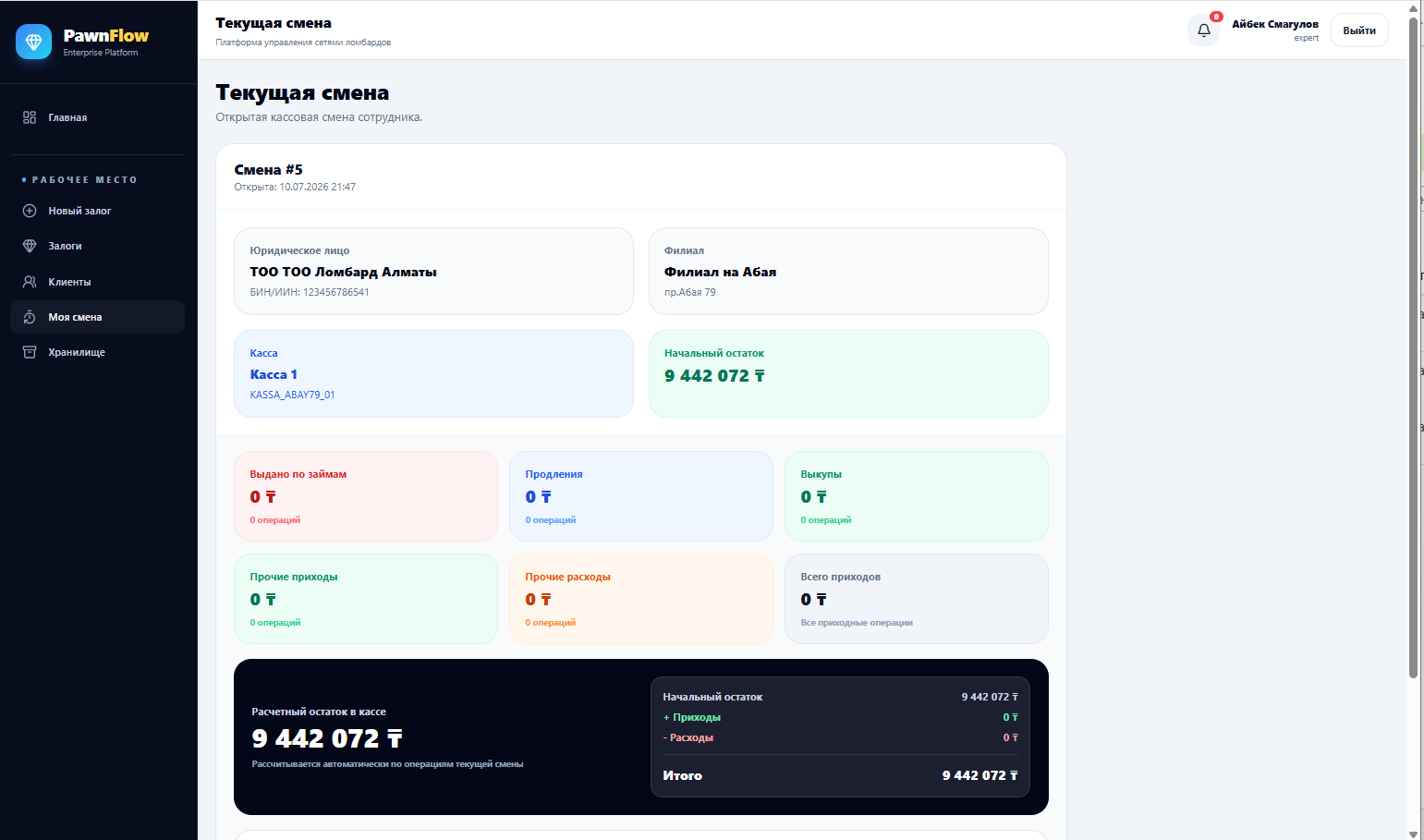1424x840 pixels.
Task: Click the Выдано по займам card
Action: [366, 496]
